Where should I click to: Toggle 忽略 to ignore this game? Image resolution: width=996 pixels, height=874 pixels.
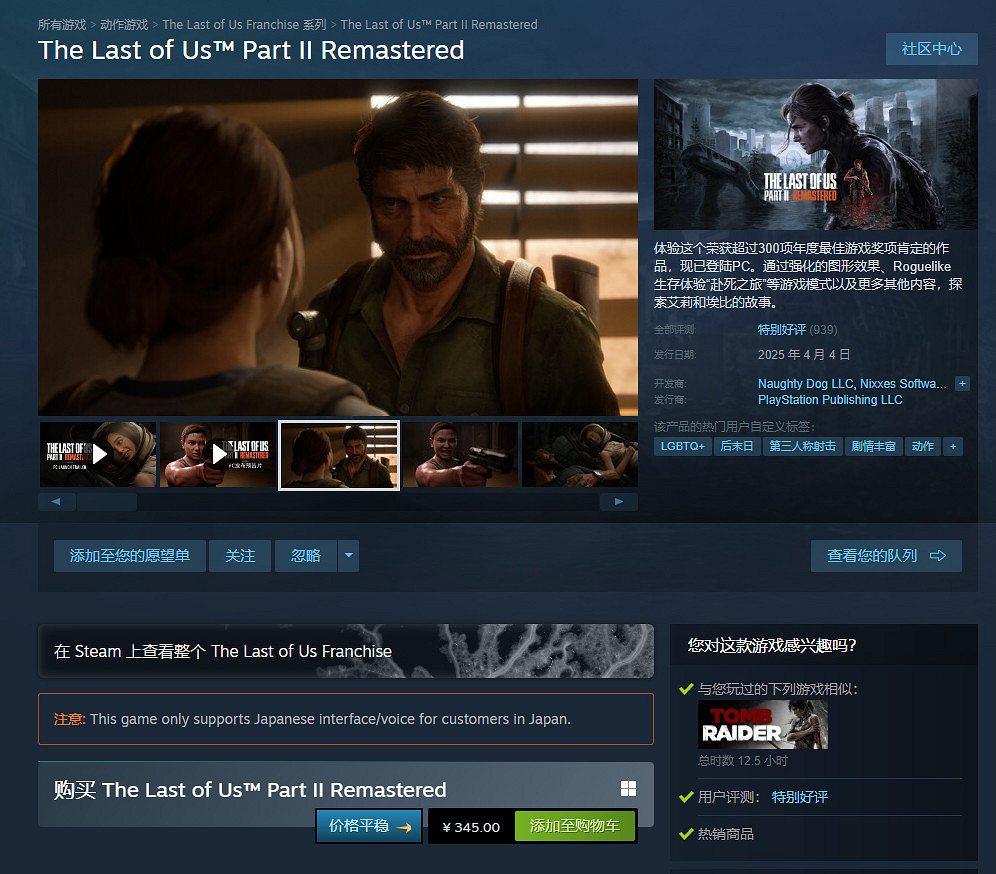coord(305,556)
